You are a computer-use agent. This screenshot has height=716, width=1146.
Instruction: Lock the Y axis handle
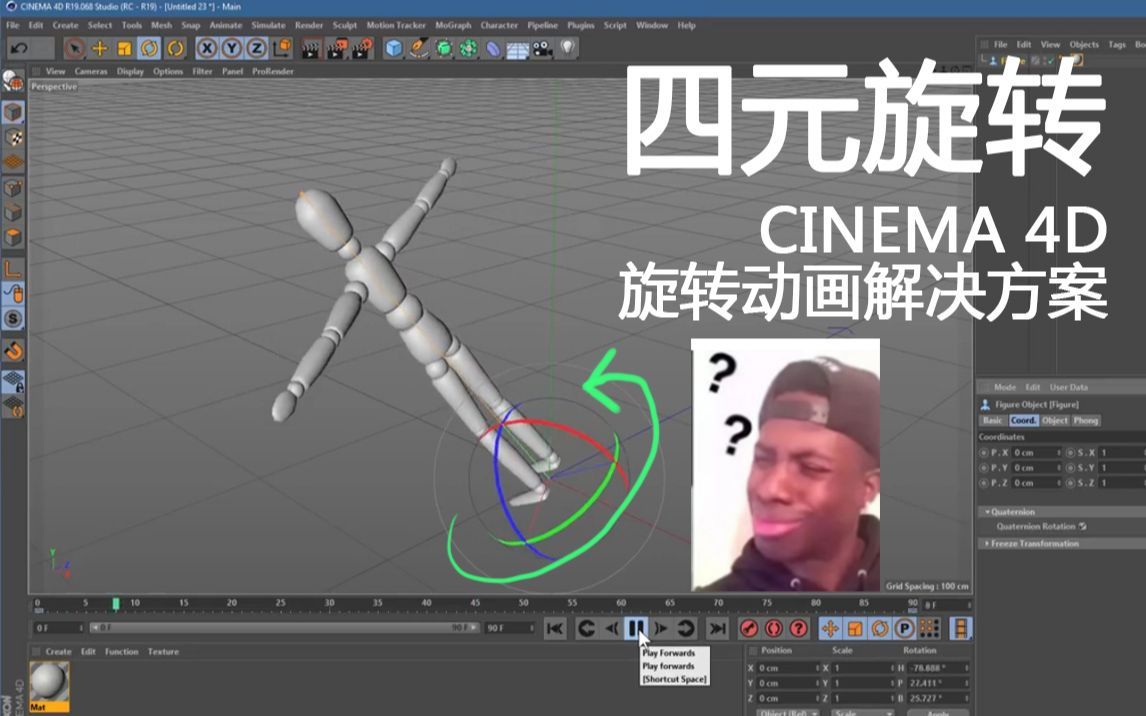[x=230, y=47]
